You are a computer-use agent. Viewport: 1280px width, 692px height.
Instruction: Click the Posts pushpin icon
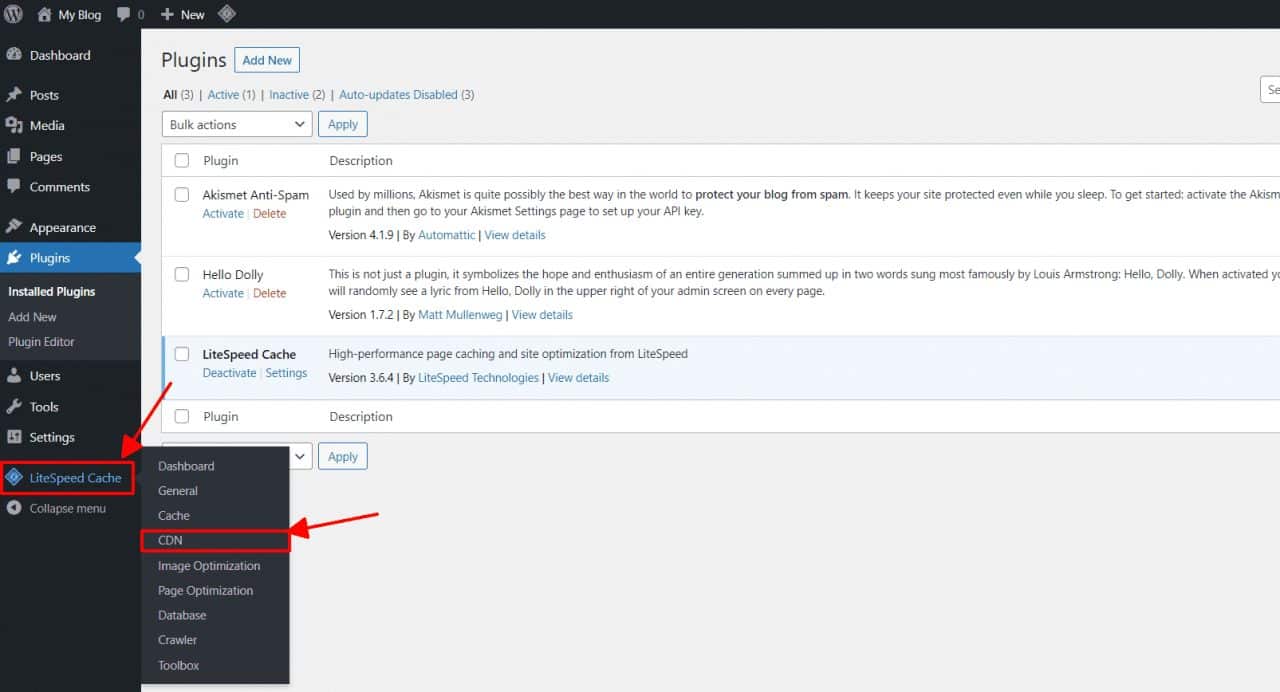14,95
